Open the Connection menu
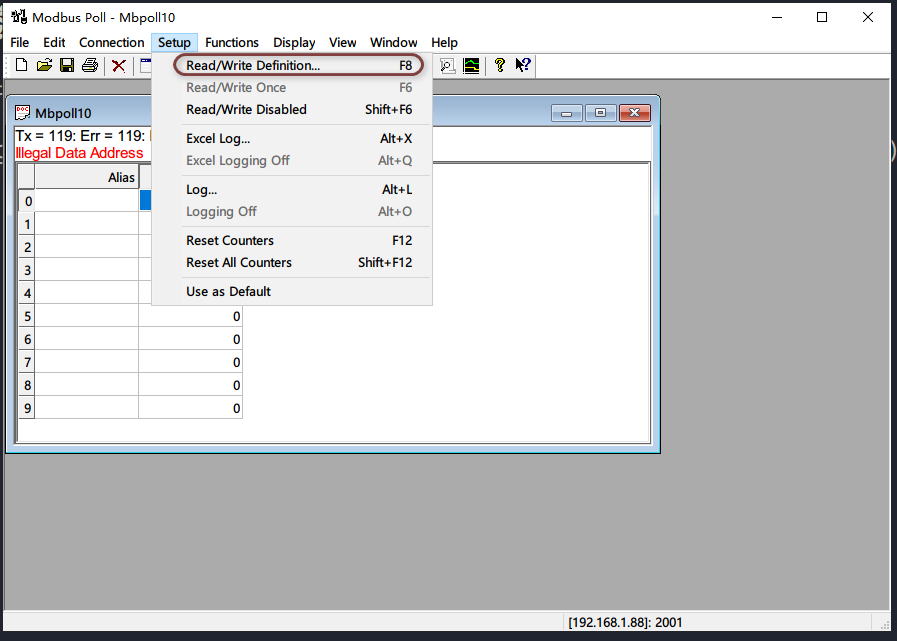Image resolution: width=897 pixels, height=641 pixels. [112, 42]
